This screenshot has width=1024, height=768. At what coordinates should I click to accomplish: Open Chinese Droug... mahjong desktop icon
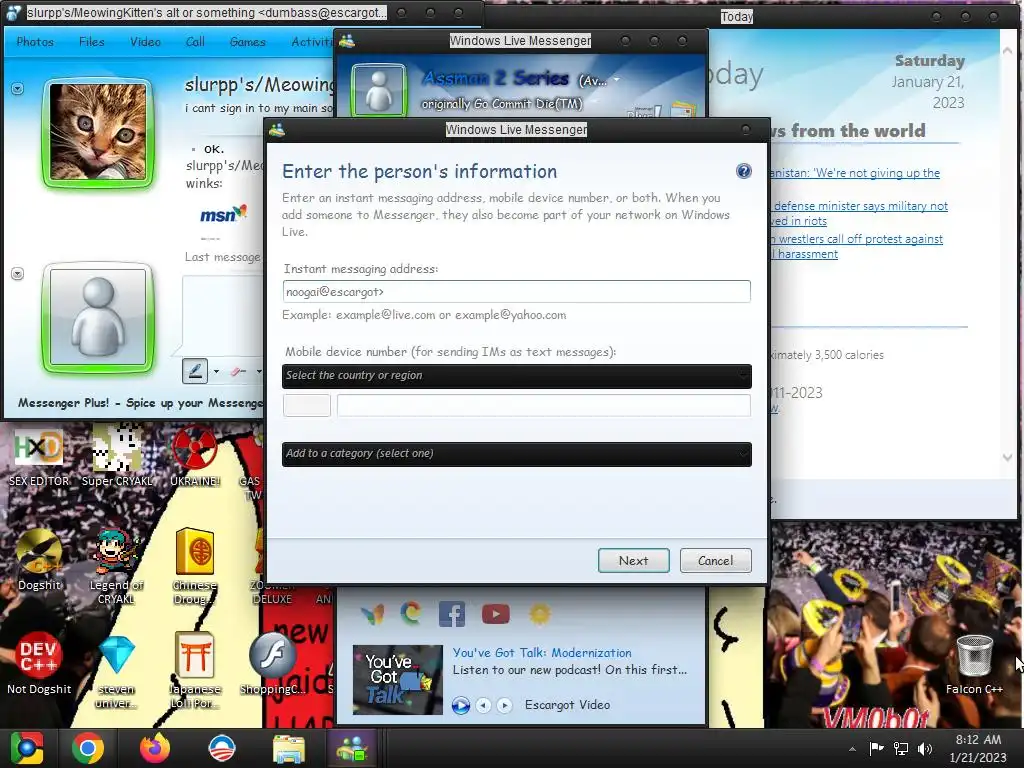195,566
